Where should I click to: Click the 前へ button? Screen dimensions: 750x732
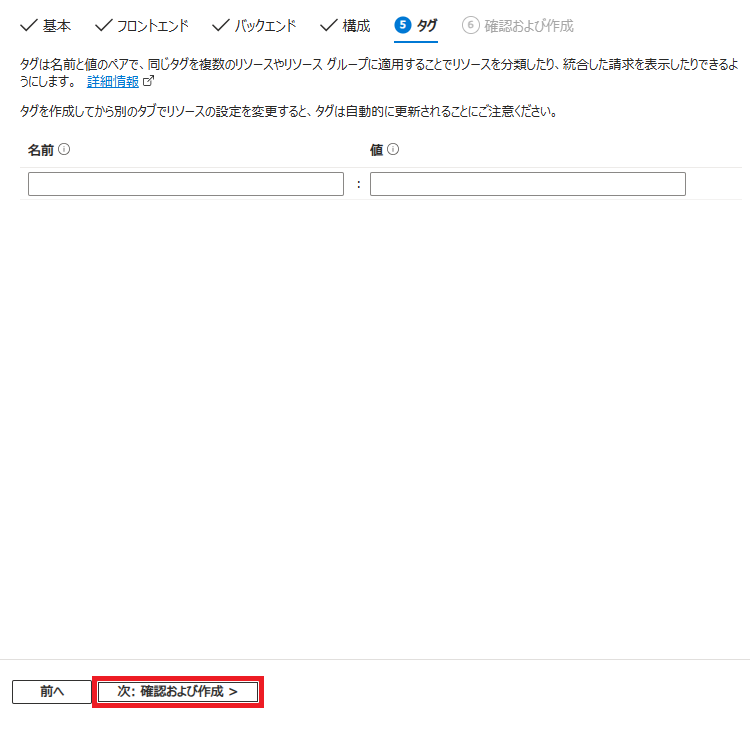pos(52,692)
